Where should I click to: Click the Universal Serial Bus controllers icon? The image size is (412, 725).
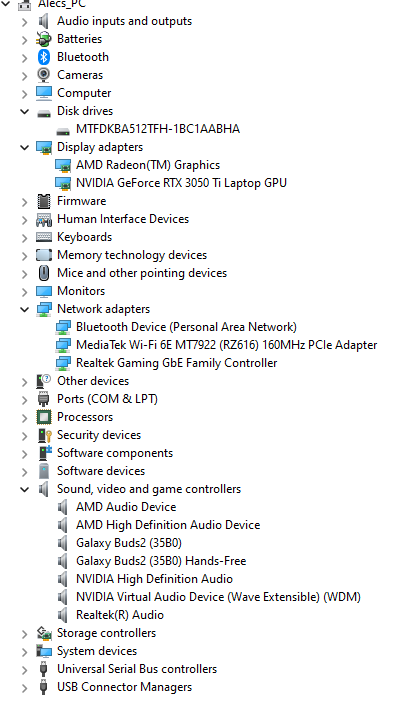click(x=43, y=670)
